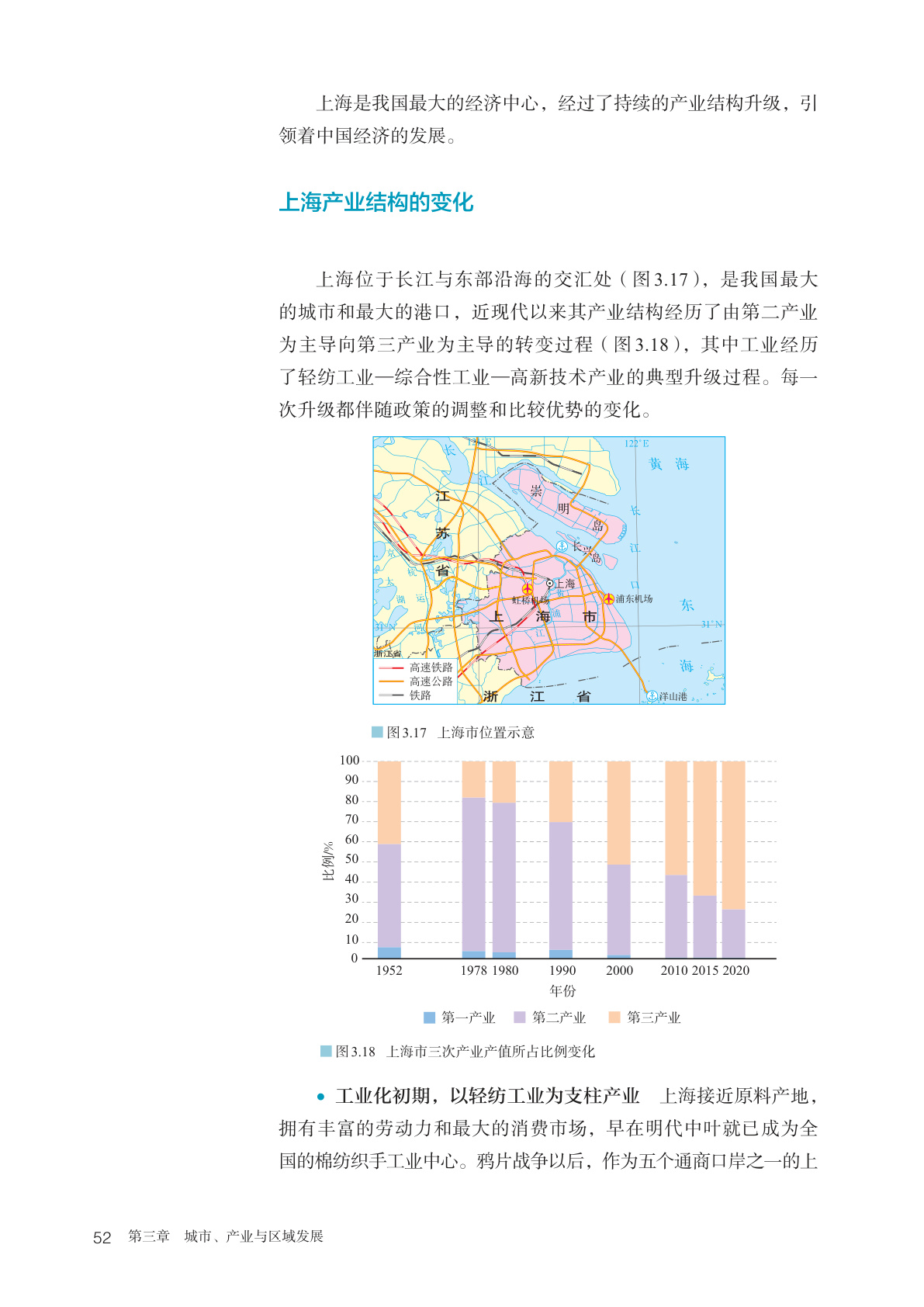Image resolution: width=924 pixels, height=1307 pixels.
Task: Click the 高速铁路 legend entry
Action: click(x=415, y=667)
